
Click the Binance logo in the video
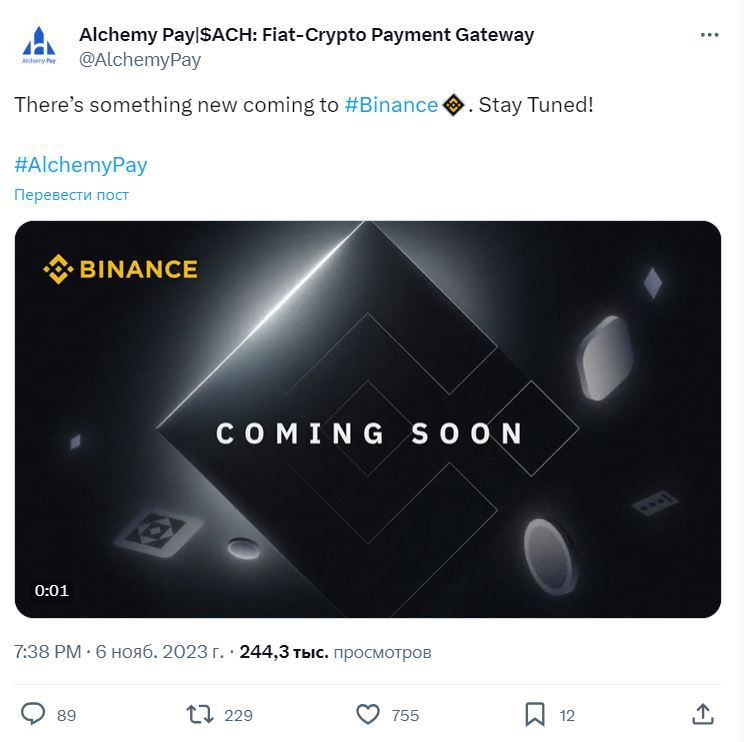click(120, 269)
